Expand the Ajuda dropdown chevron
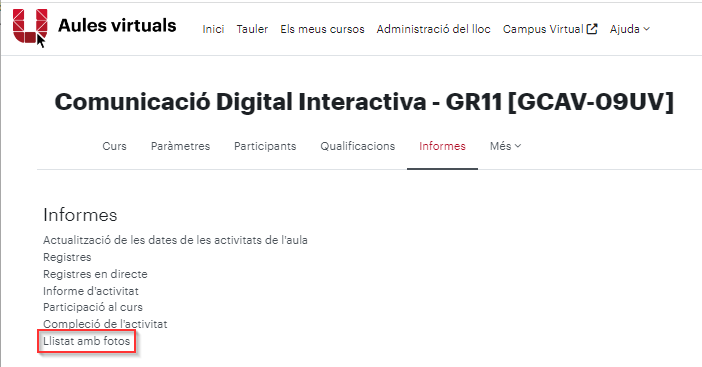This screenshot has height=367, width=702. click(646, 29)
